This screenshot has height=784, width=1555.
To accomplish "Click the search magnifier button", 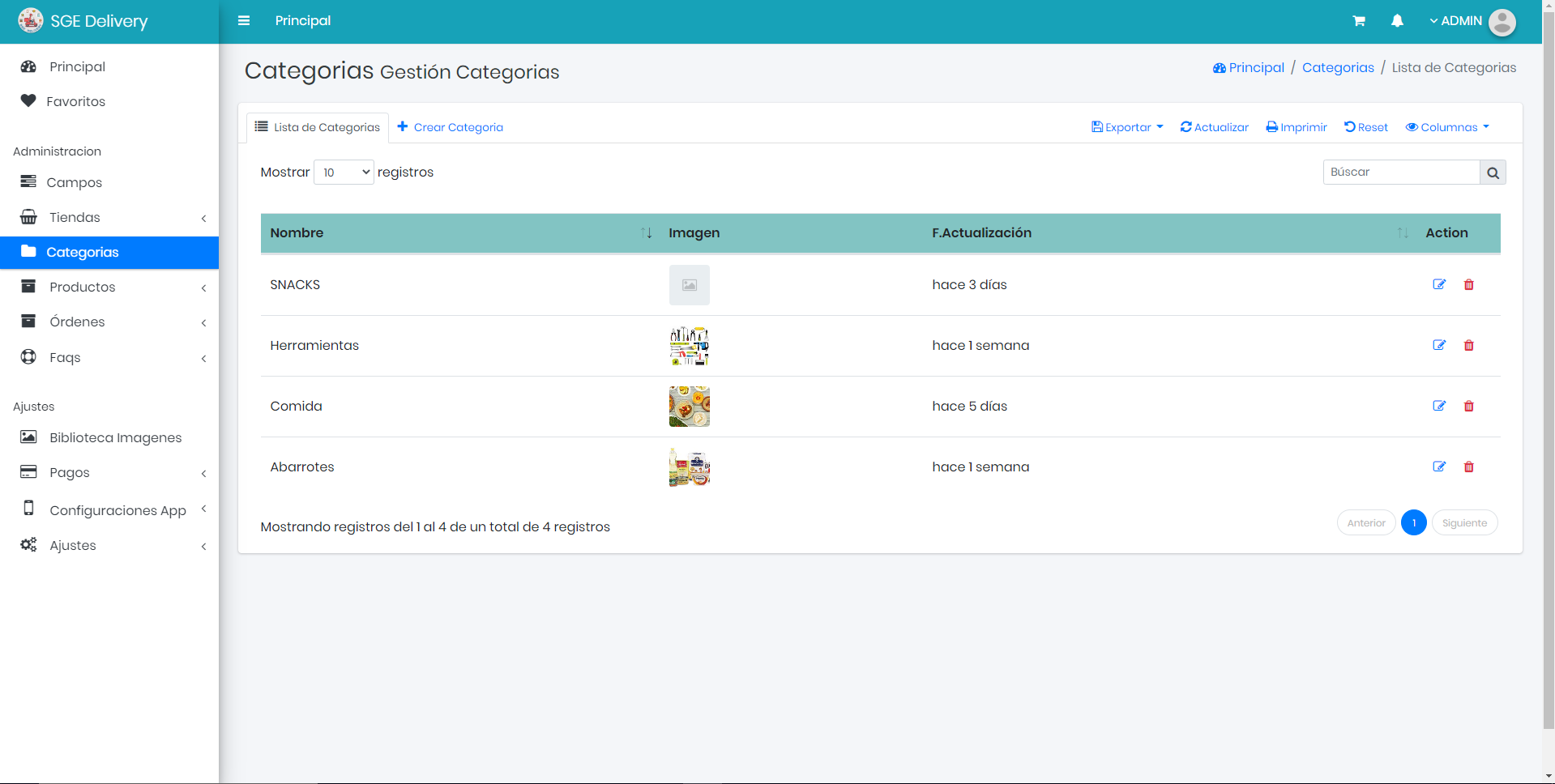I will point(1493,173).
